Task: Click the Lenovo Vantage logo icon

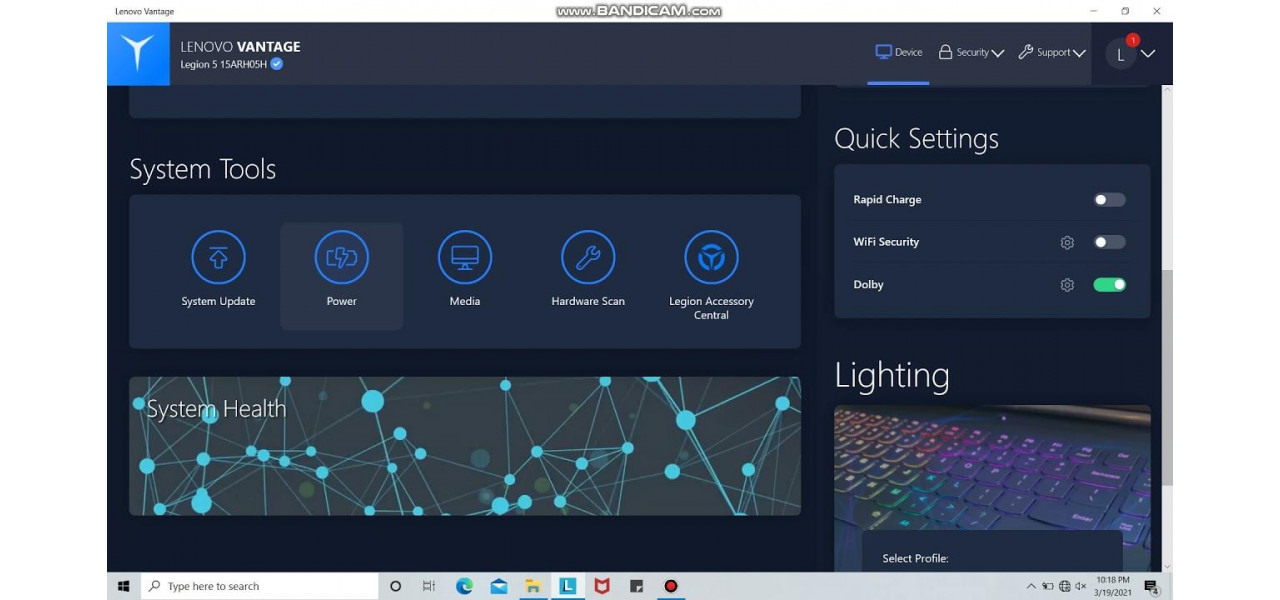Action: (138, 54)
